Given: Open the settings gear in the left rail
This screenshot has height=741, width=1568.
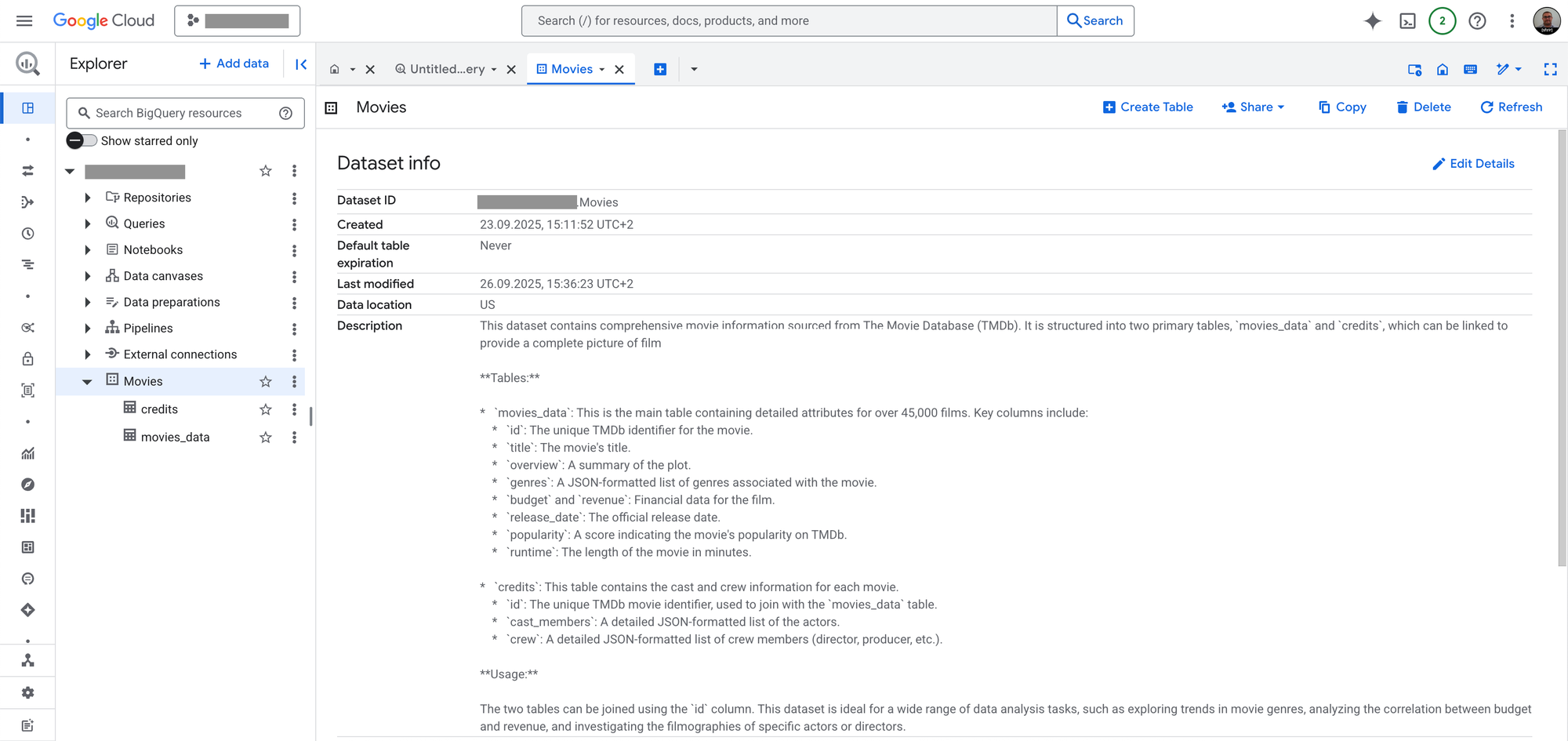Looking at the screenshot, I should [27, 692].
